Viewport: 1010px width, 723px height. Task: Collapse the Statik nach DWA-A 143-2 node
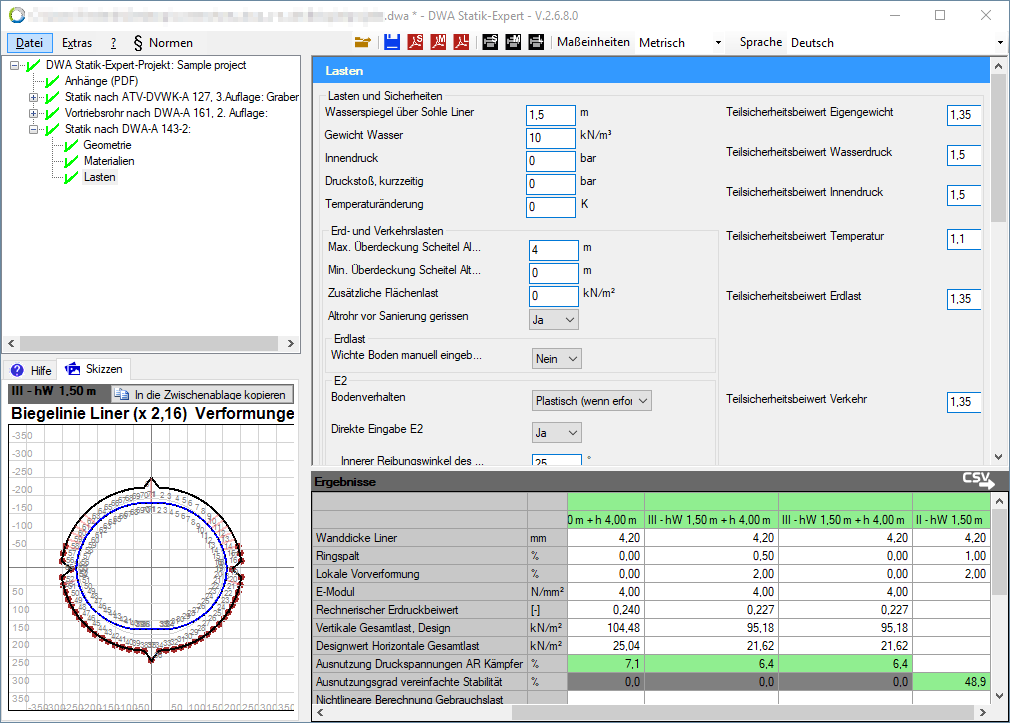pos(34,129)
